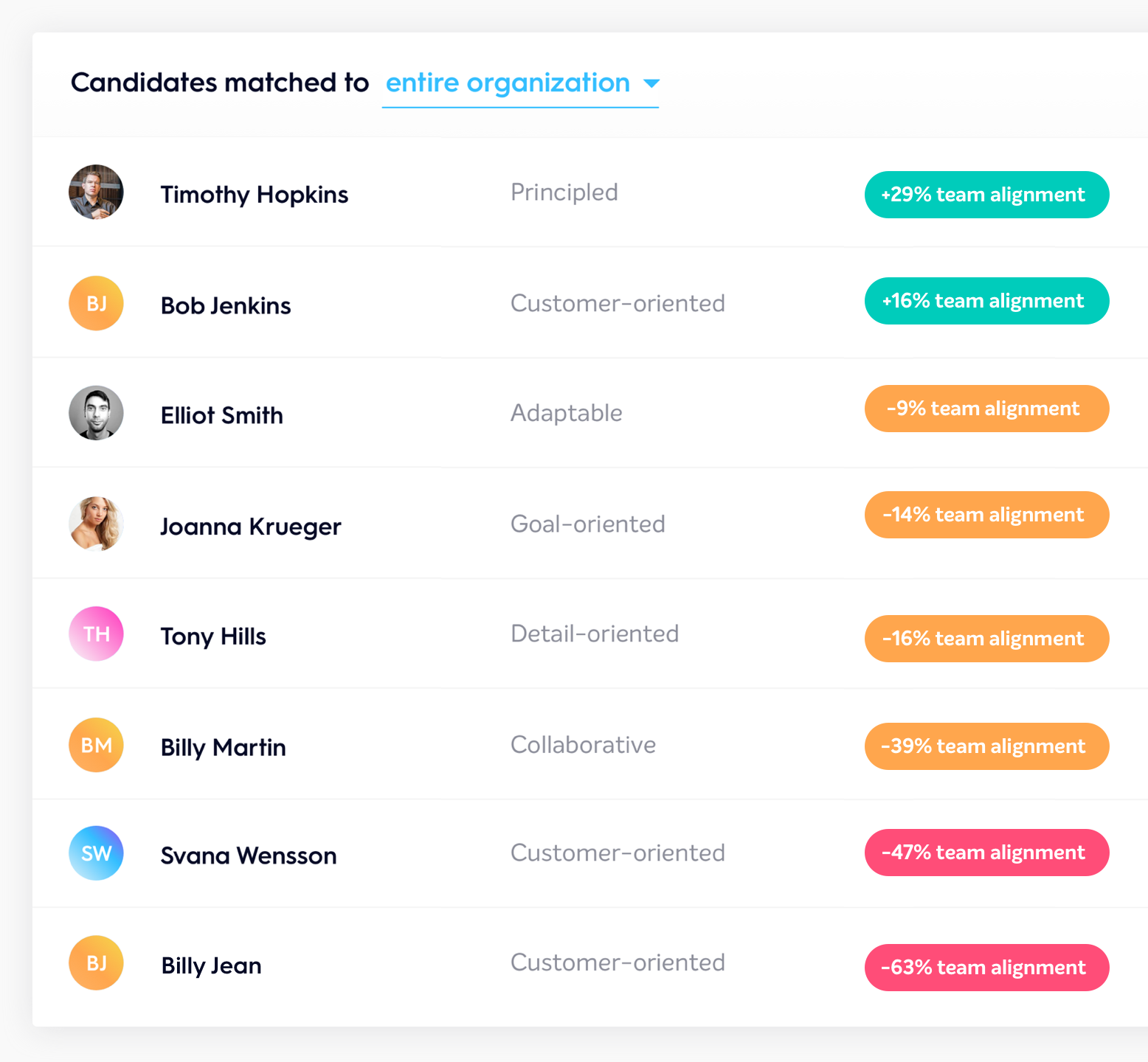Click the Billy Martin name

coord(223,747)
